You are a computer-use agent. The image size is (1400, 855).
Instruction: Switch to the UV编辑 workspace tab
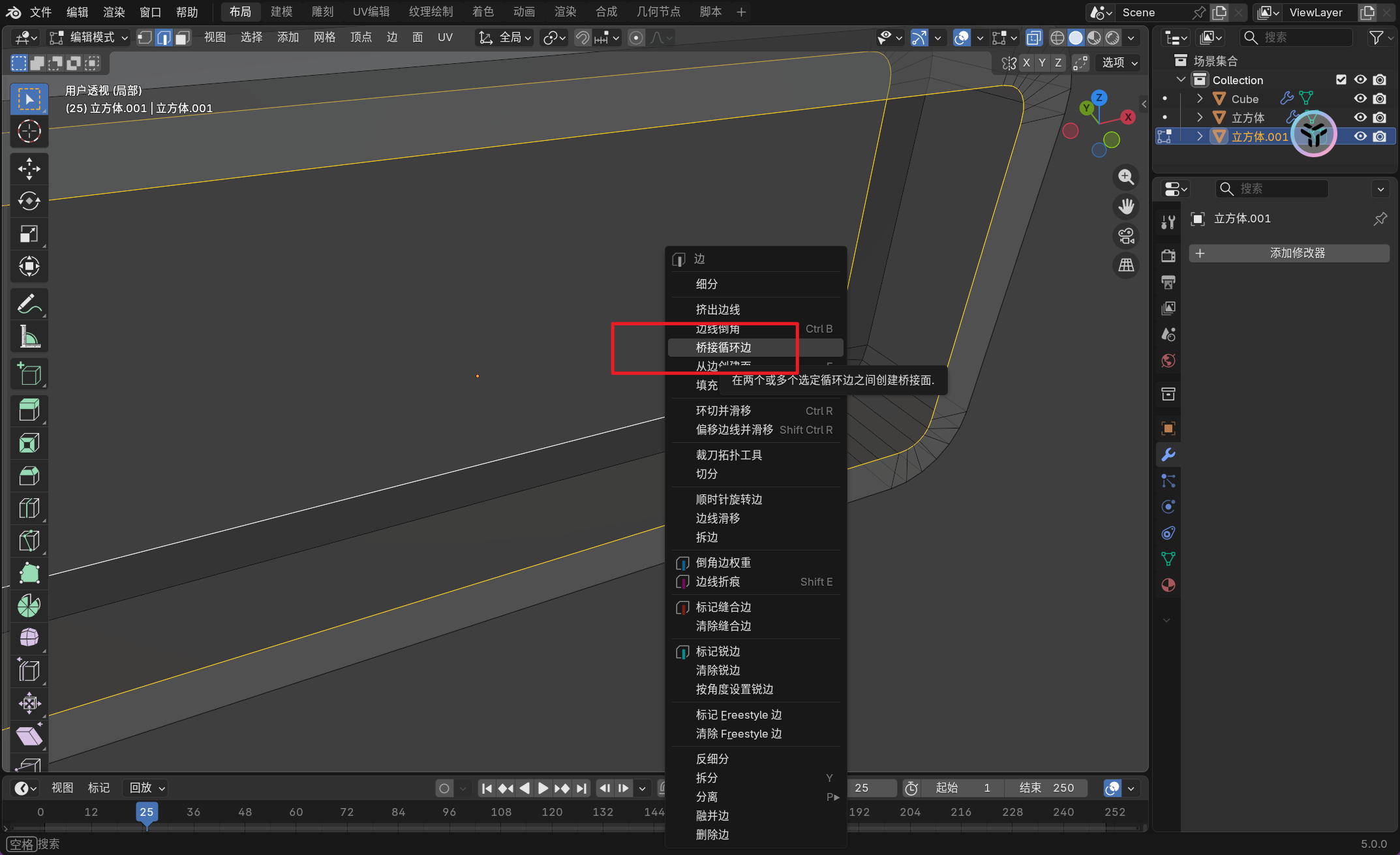point(371,12)
